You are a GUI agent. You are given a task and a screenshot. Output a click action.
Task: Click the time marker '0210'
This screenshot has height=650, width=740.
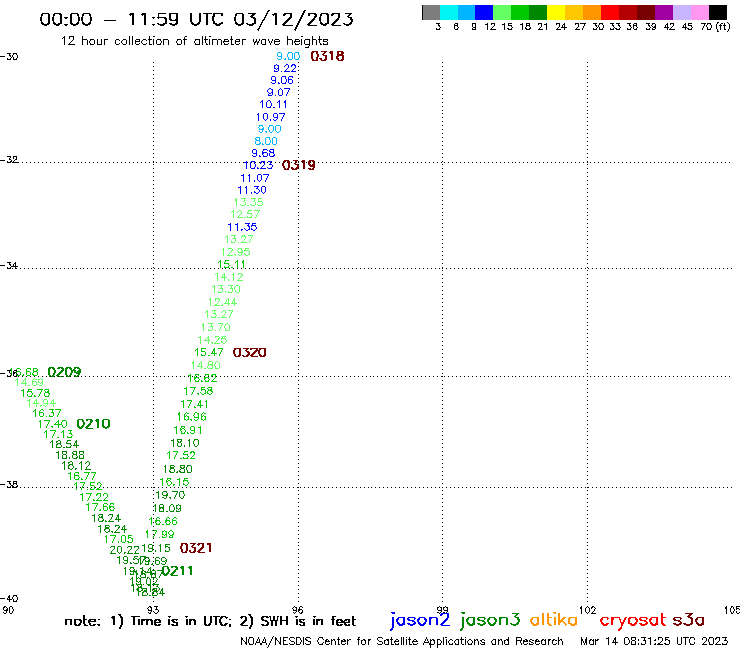click(x=93, y=424)
